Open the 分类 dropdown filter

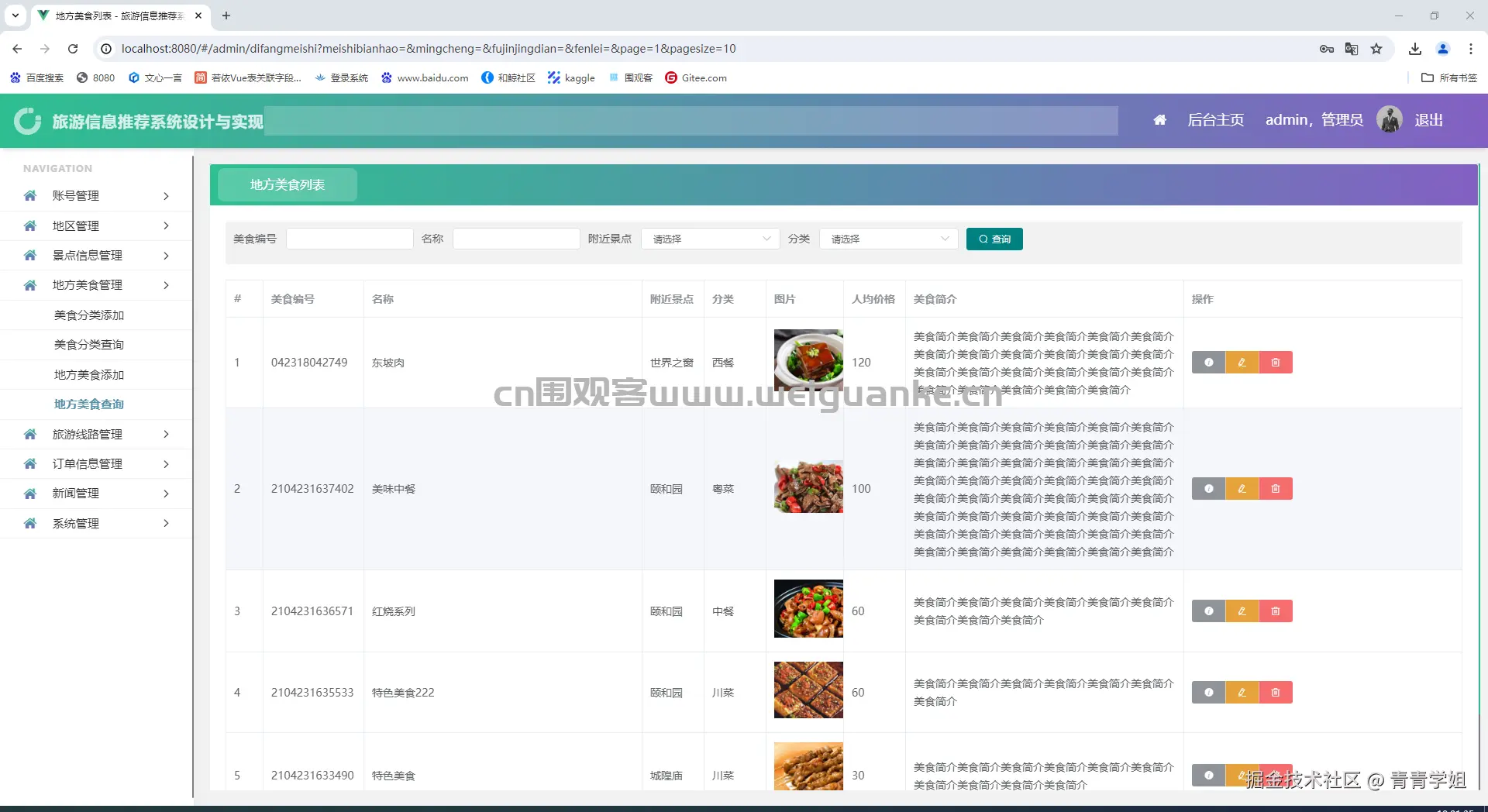coord(888,239)
